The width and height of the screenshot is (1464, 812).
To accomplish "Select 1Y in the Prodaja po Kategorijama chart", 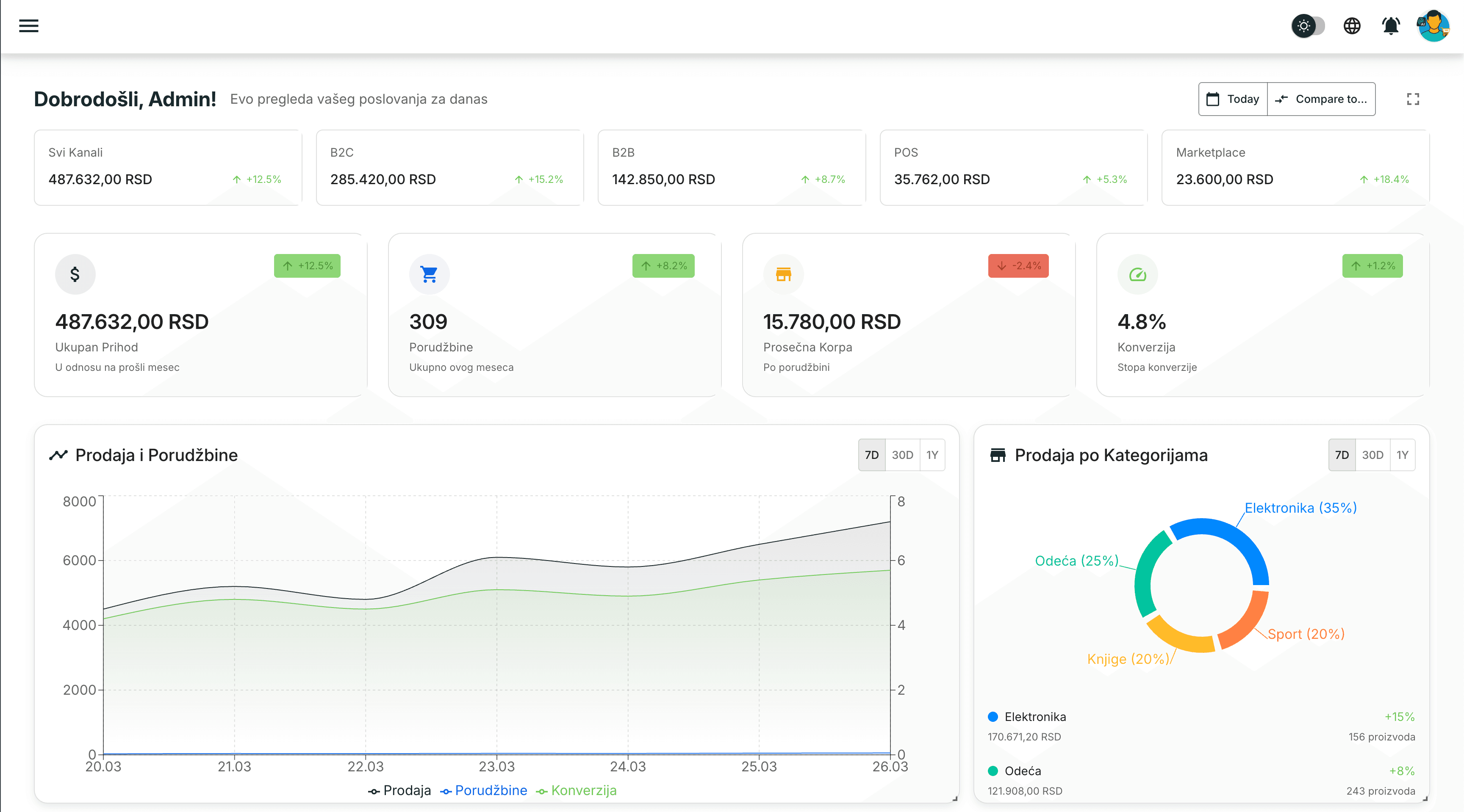I will (1402, 455).
